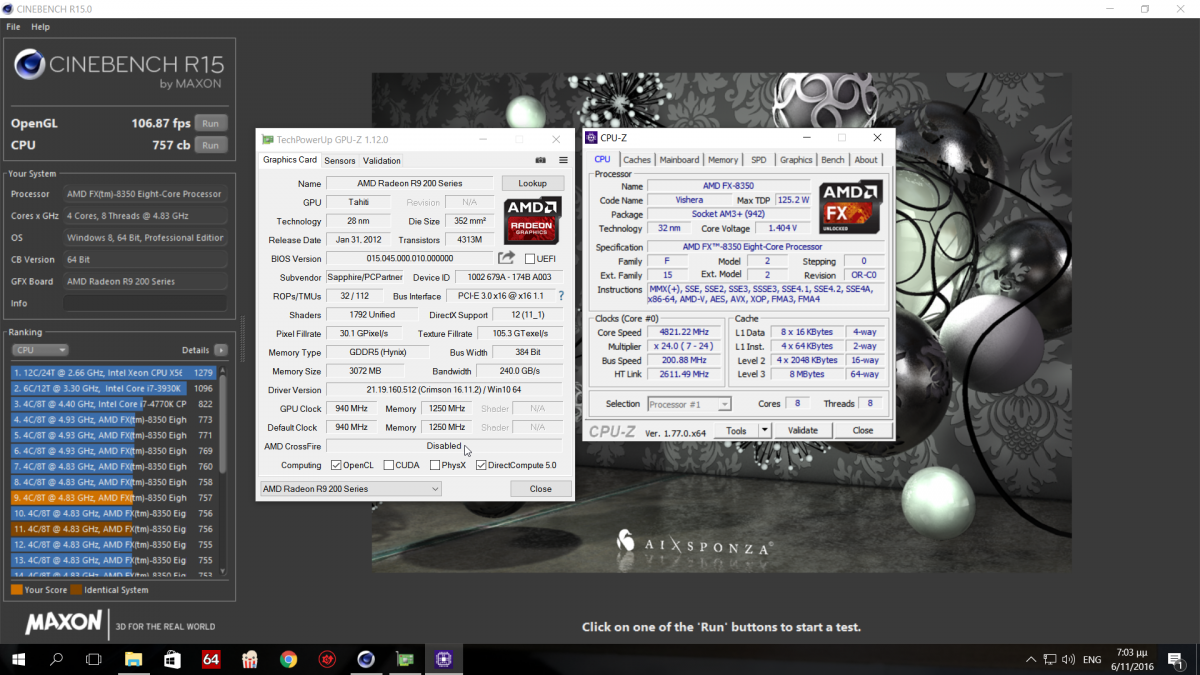Switch to GPU-Z via taskbar icon
Screen dimensions: 1200x675
coord(405,659)
